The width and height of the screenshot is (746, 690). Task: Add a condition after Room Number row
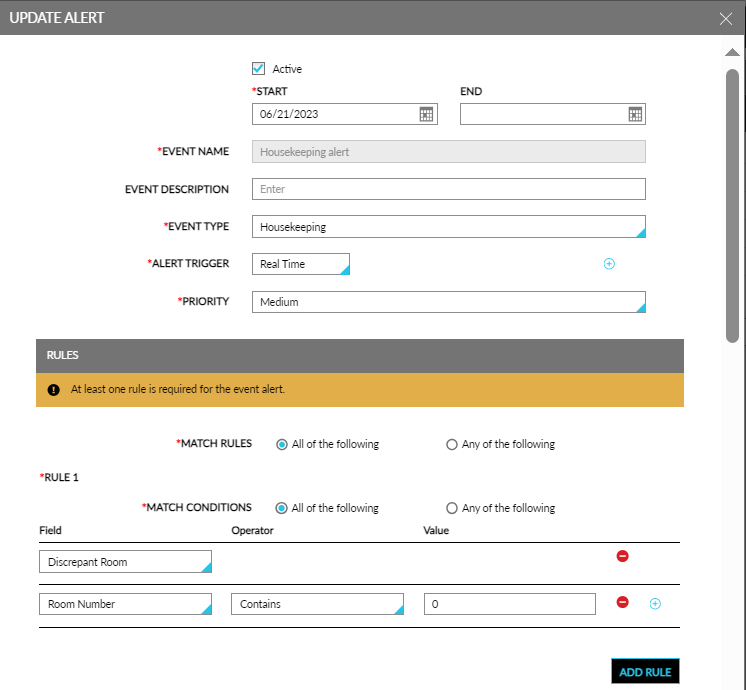click(x=655, y=603)
